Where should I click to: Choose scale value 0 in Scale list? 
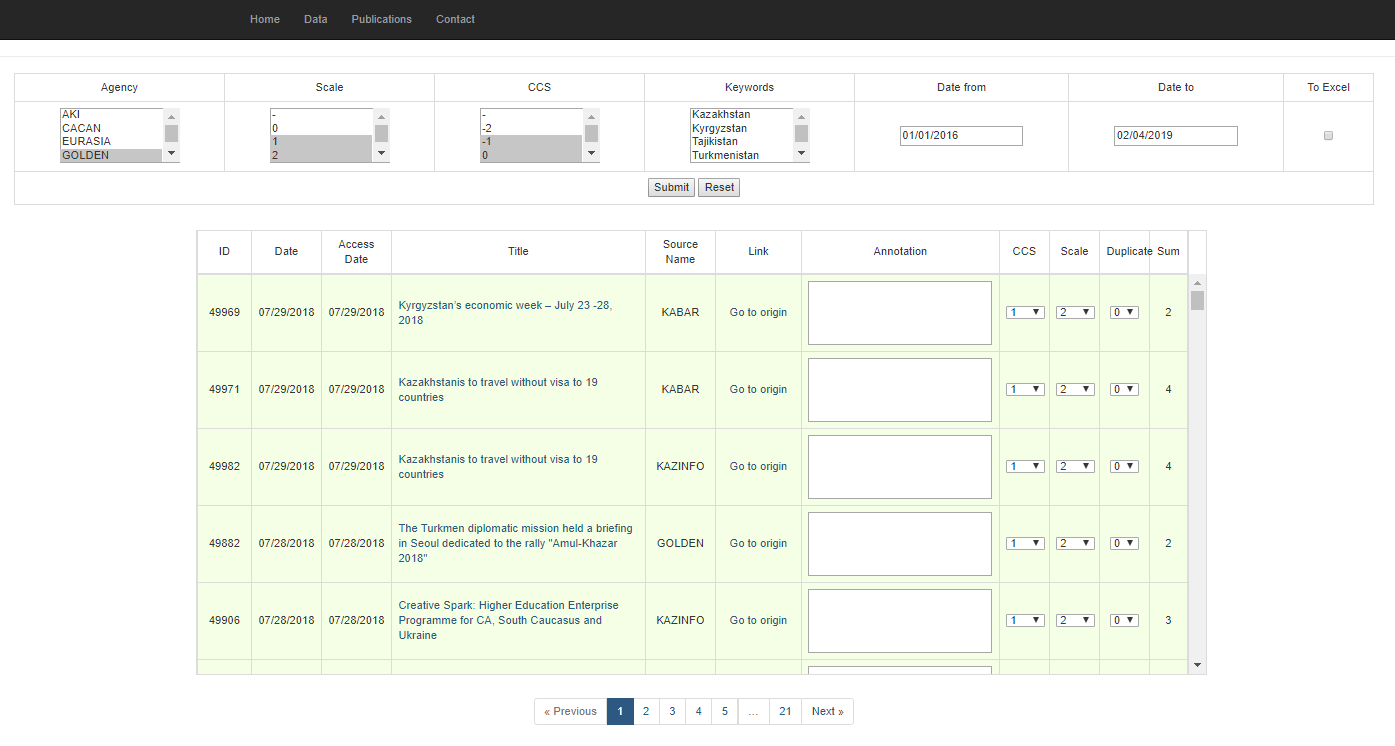(x=321, y=128)
